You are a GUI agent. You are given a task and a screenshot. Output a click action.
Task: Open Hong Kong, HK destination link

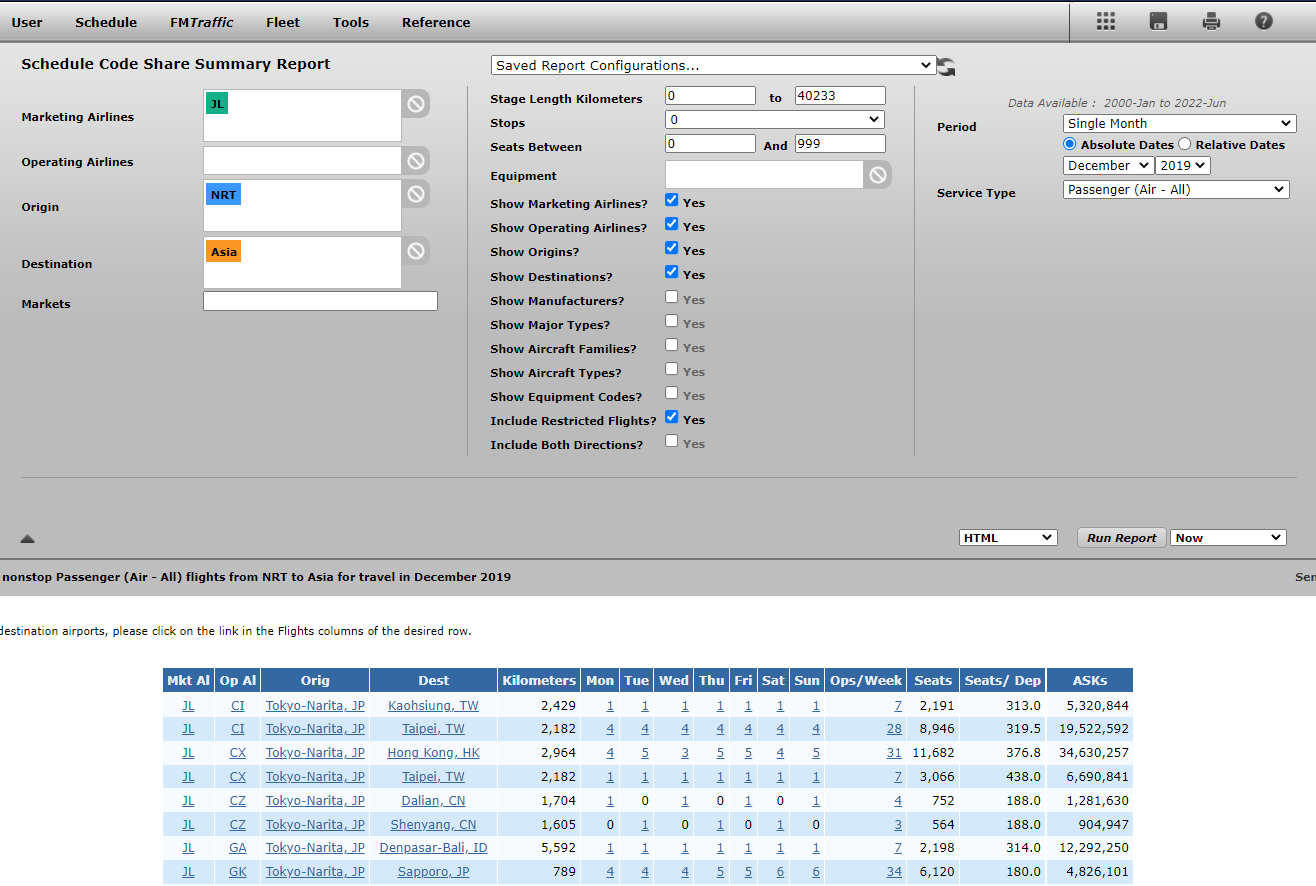433,753
